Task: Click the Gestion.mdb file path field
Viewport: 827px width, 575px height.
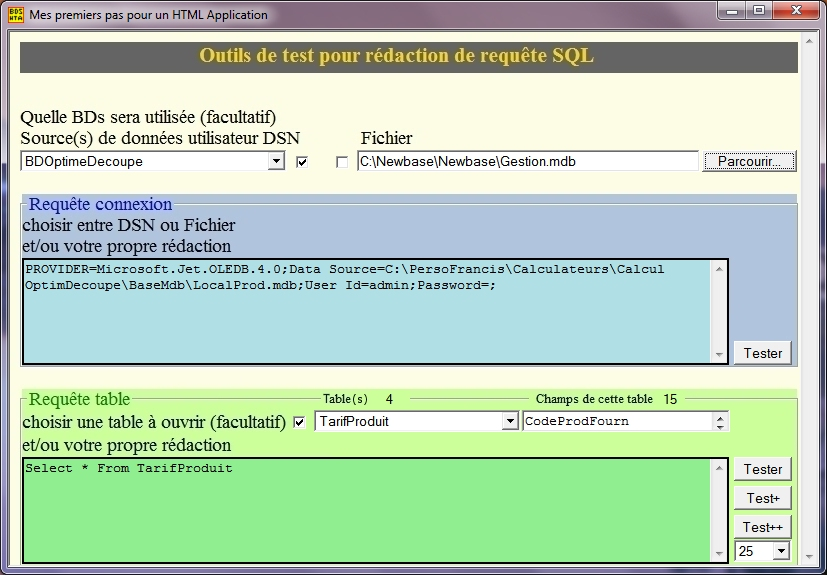Action: [x=527, y=161]
